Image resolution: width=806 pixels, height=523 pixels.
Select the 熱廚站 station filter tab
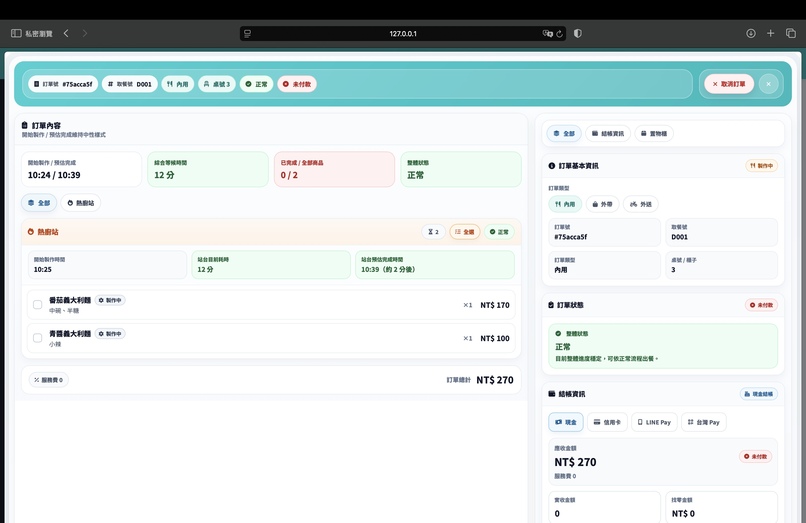point(81,203)
